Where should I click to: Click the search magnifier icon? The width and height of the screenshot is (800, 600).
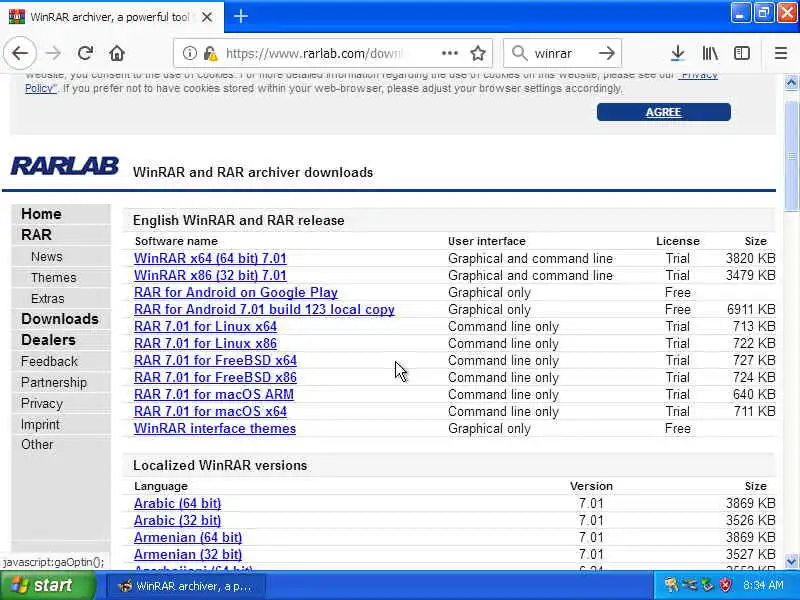tap(519, 53)
